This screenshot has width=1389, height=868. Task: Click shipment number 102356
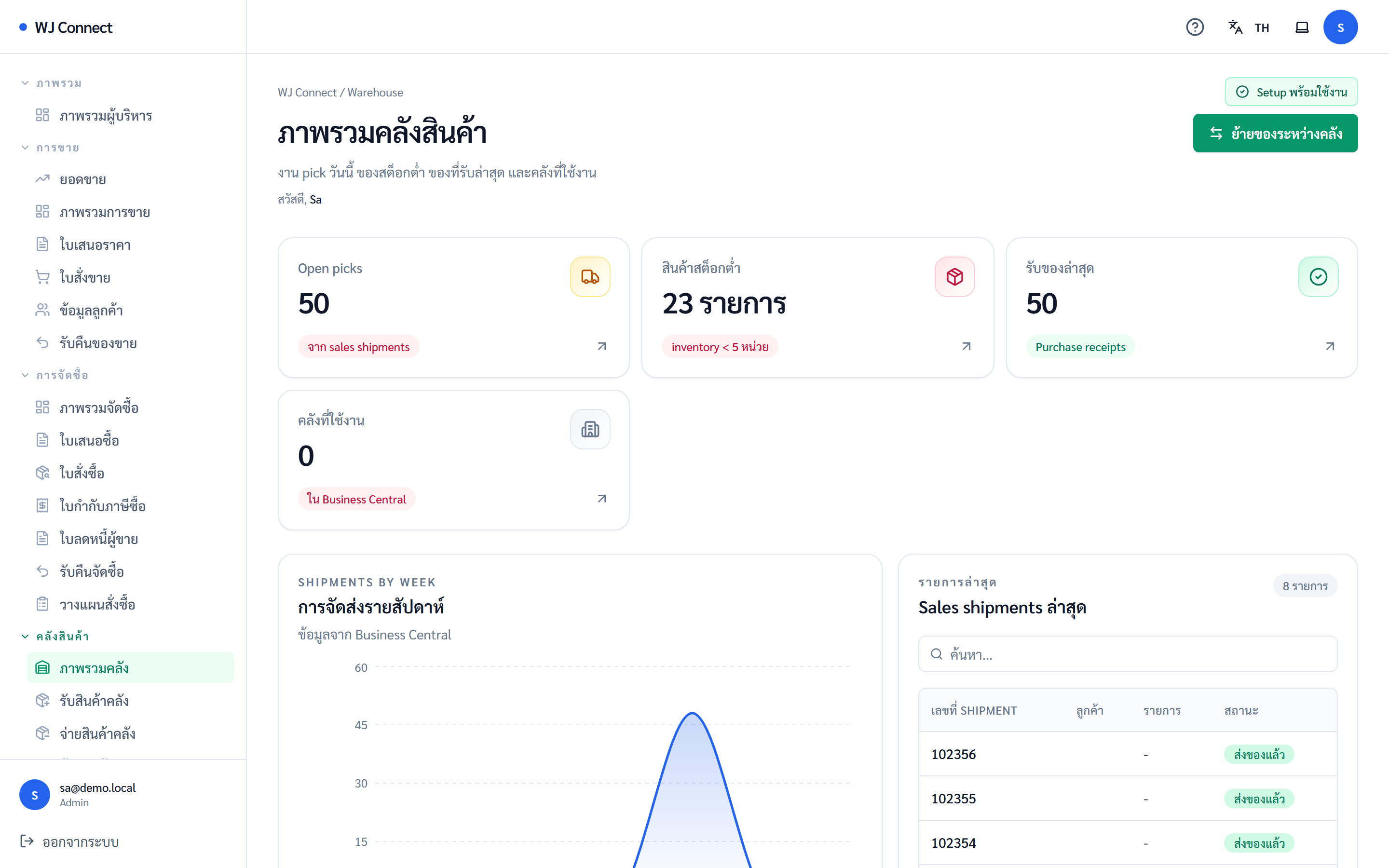[x=953, y=754]
